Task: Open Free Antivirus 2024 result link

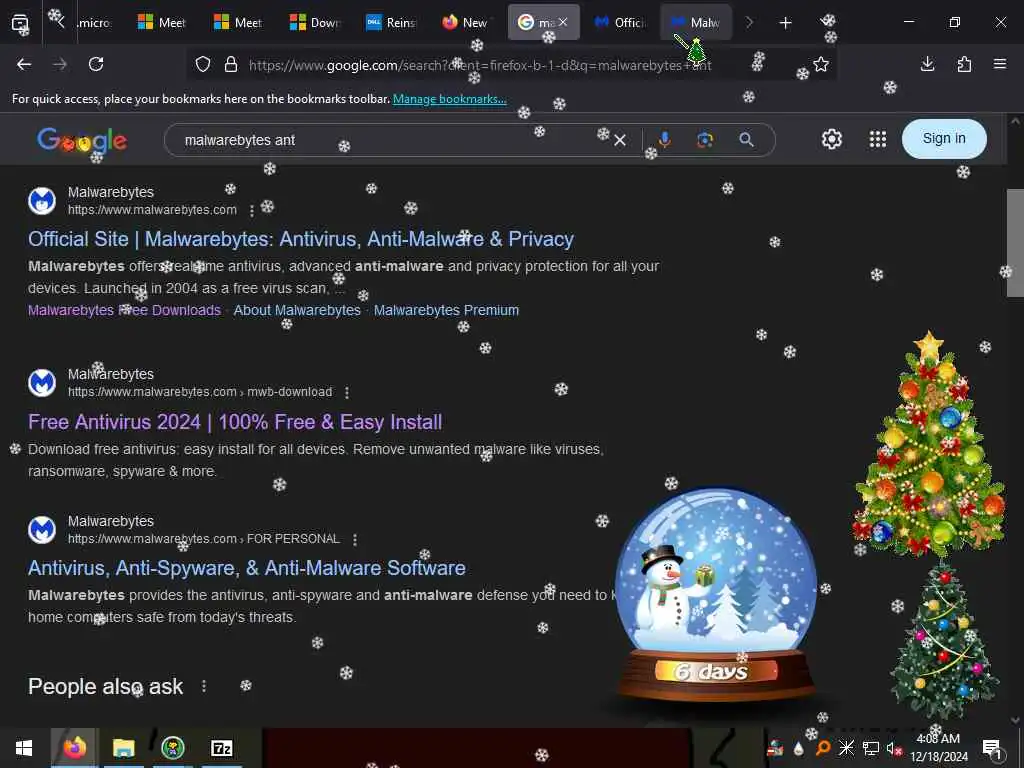Action: (x=235, y=422)
